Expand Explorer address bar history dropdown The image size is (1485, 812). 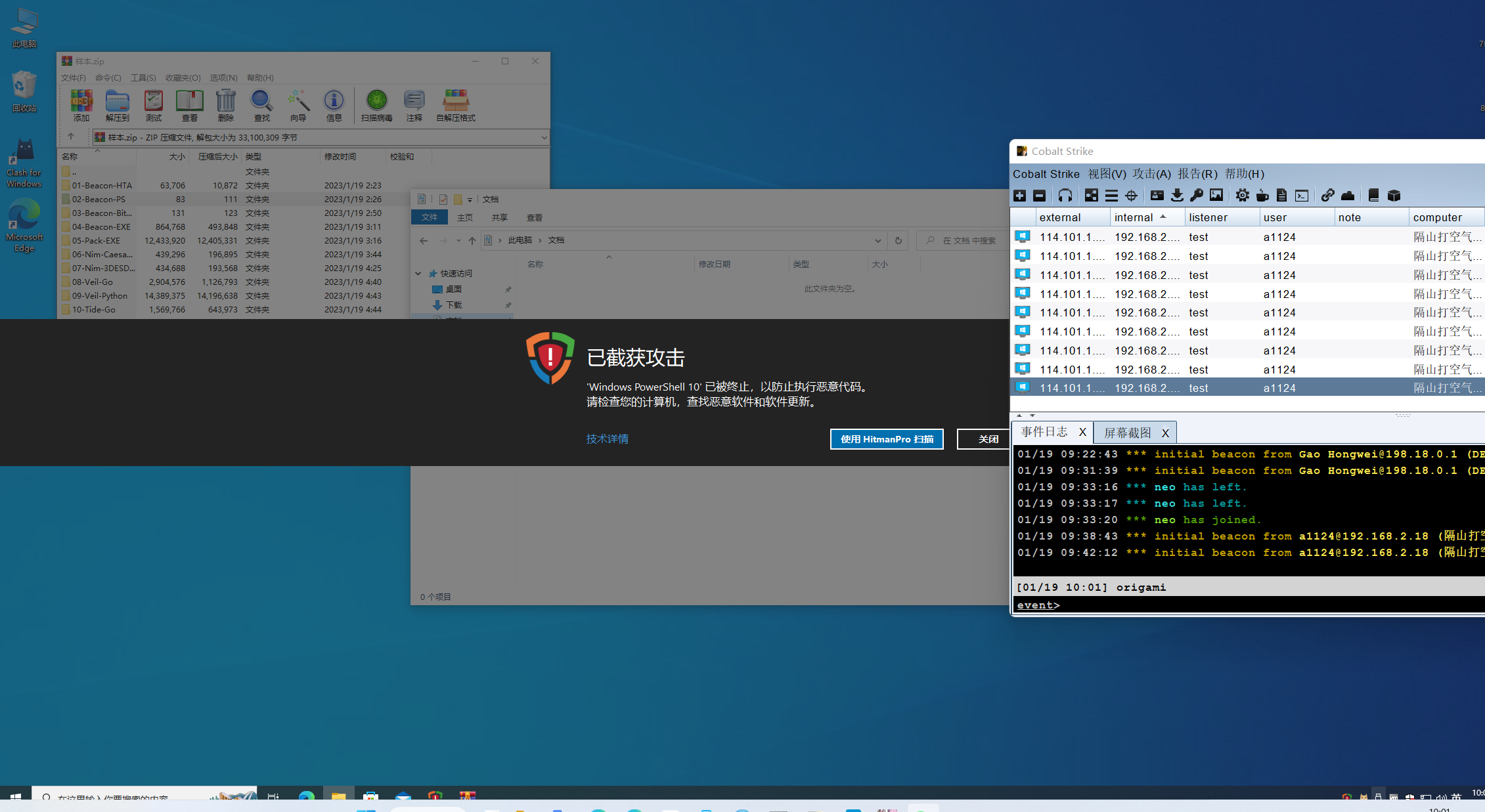877,240
